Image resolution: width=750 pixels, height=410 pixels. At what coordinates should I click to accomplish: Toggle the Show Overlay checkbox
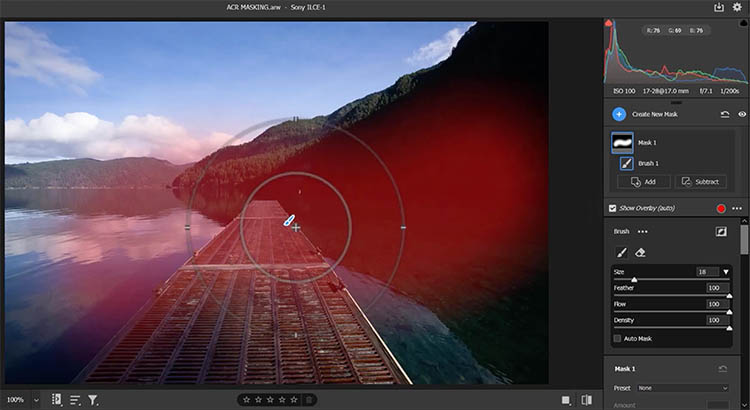click(613, 208)
